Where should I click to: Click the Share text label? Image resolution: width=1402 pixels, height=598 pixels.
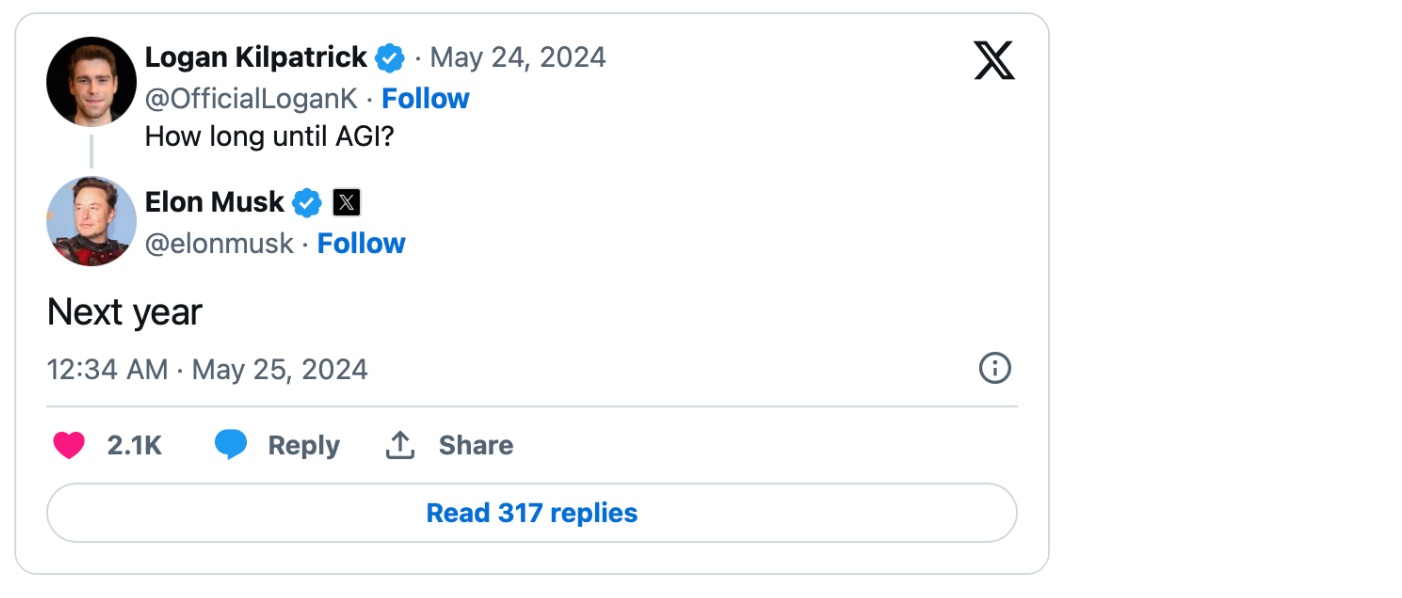476,445
